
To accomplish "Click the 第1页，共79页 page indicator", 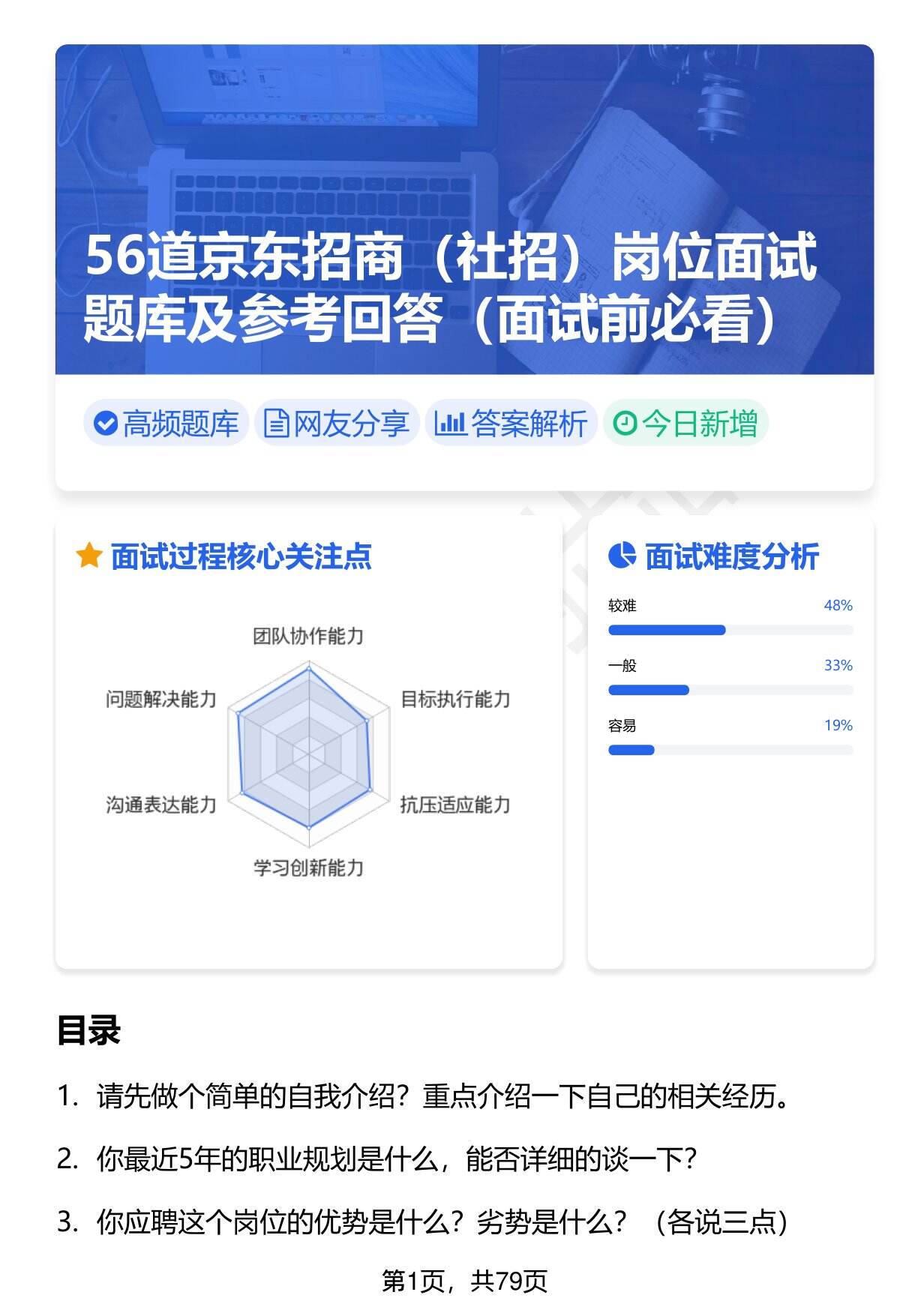I will (464, 1282).
